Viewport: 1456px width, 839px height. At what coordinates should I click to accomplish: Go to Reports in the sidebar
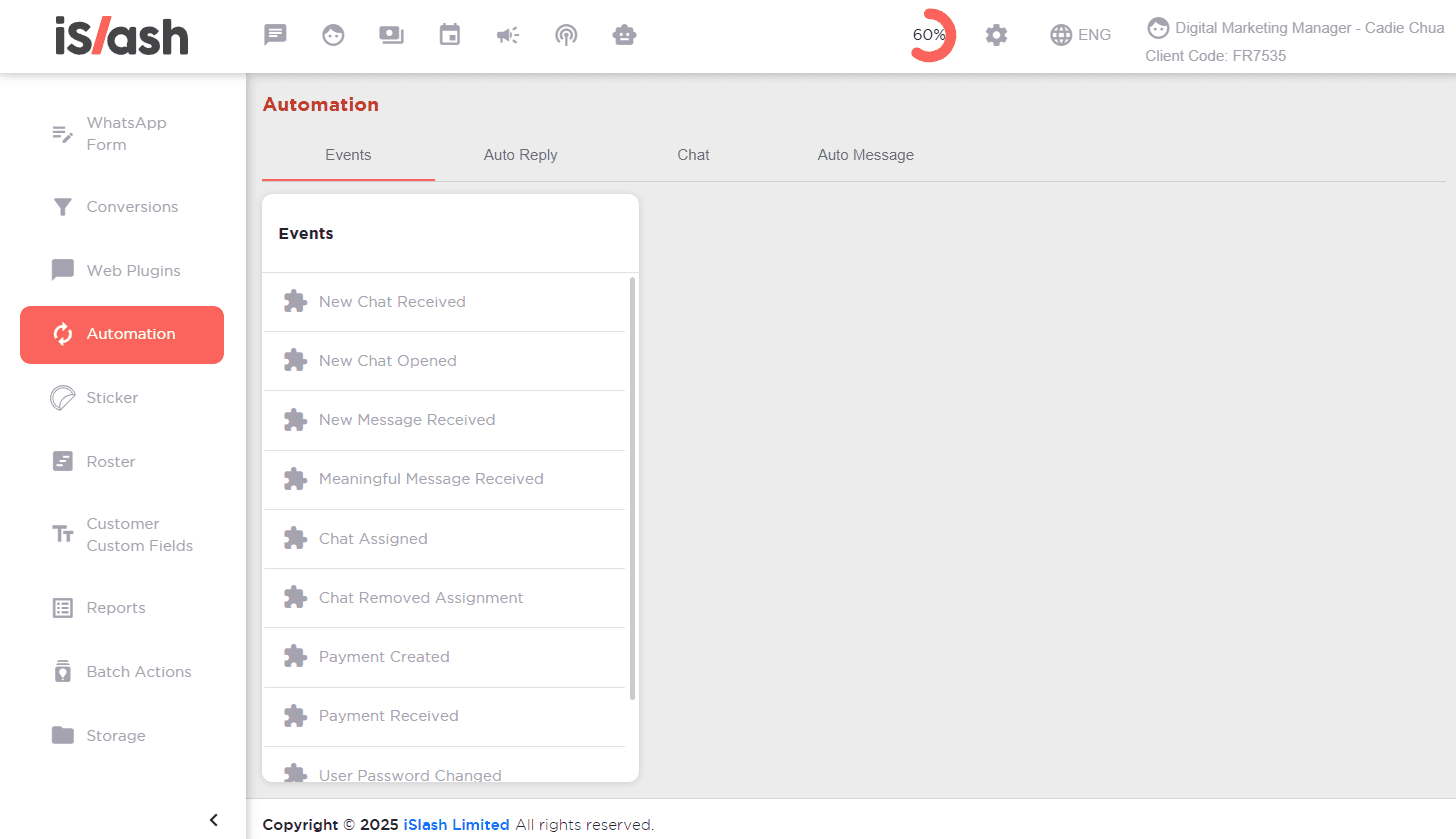[122, 608]
